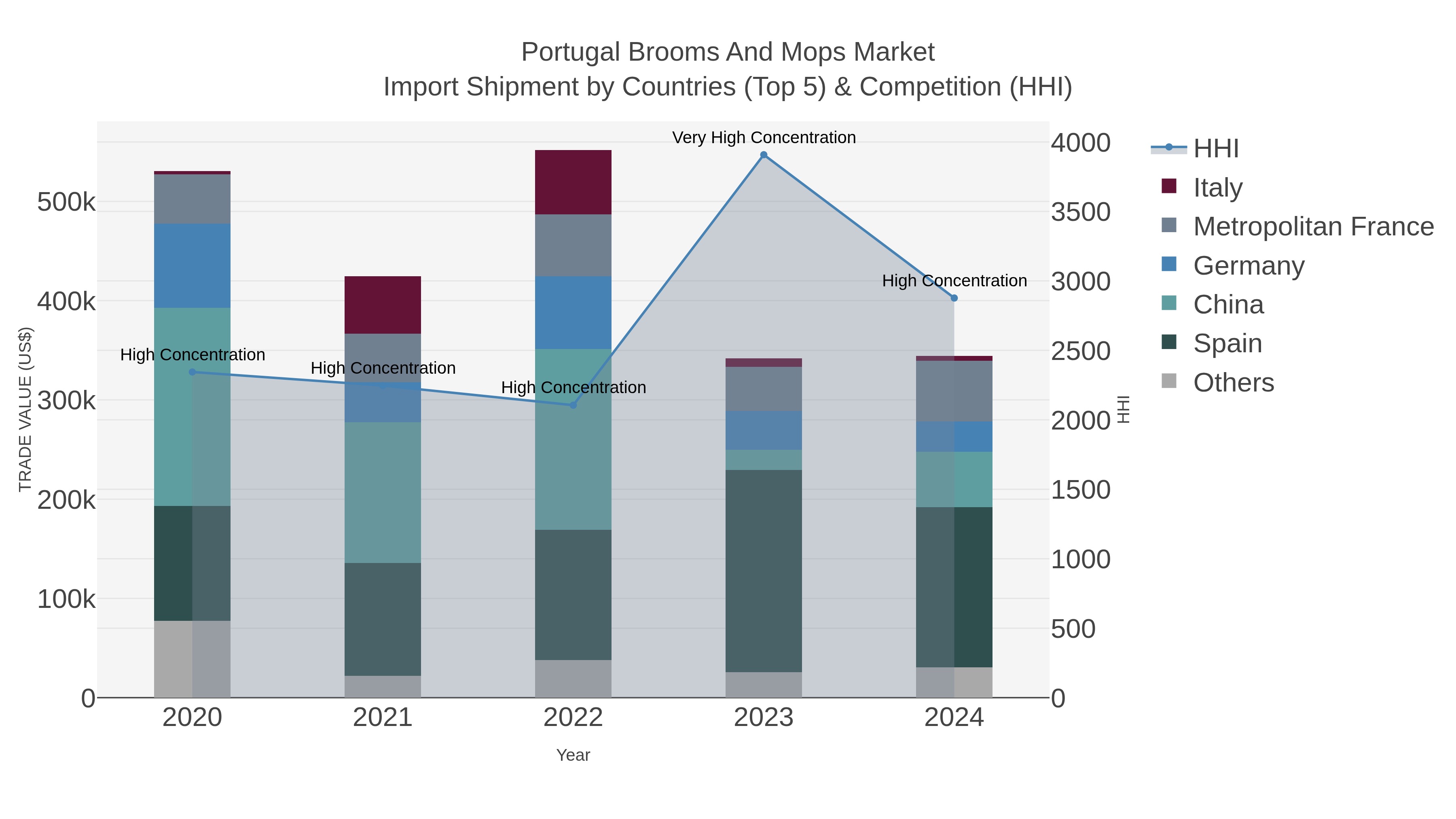1456x819 pixels.
Task: Click the 'High Concentration' label above 2024
Action: click(954, 280)
